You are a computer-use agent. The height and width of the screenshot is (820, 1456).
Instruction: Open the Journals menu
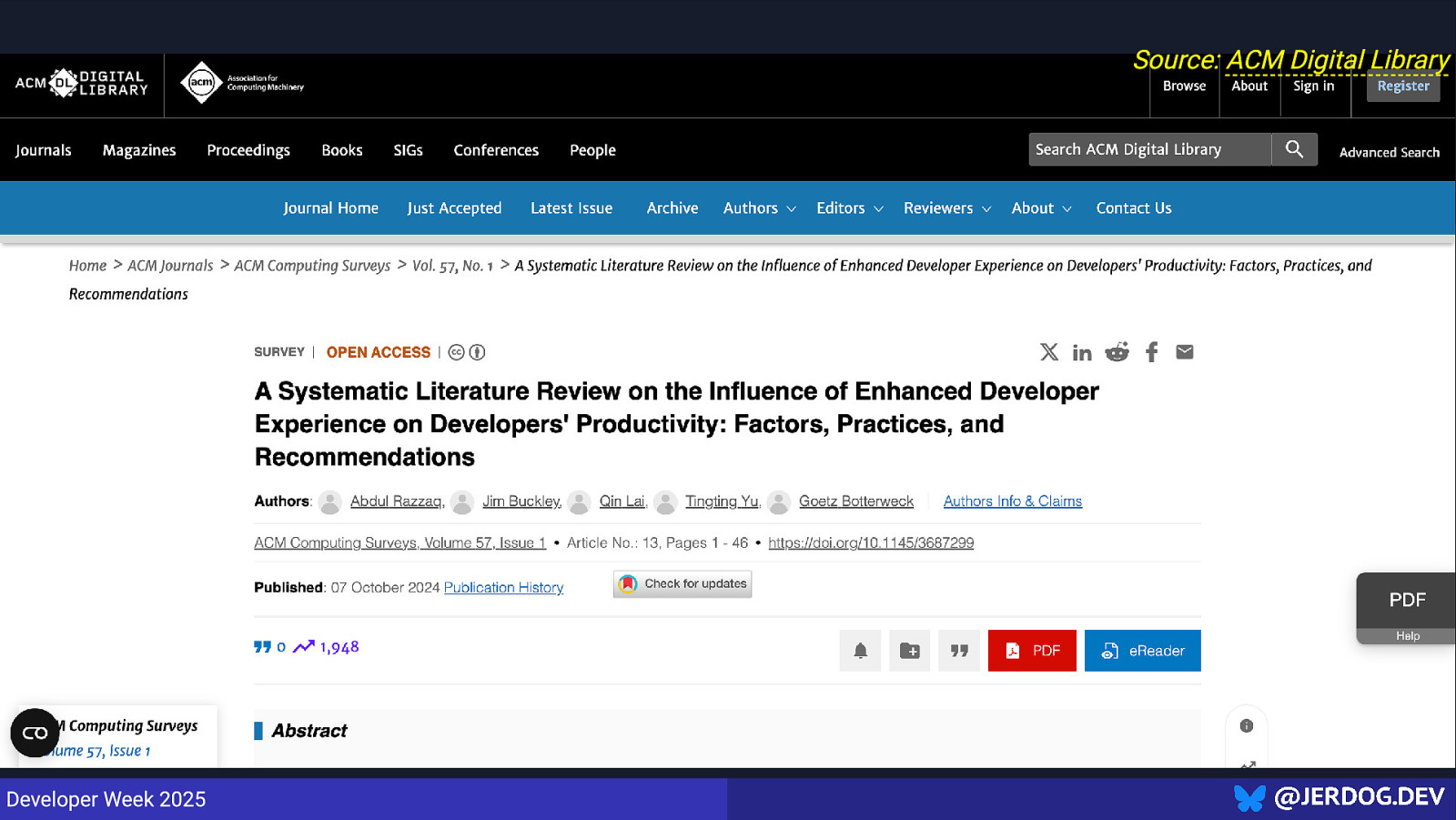pyautogui.click(x=43, y=150)
